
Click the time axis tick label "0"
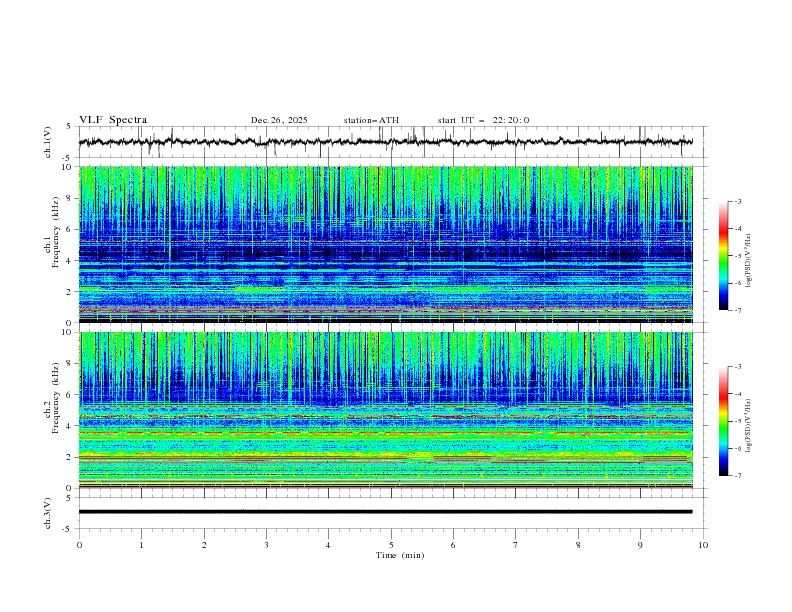(x=79, y=545)
